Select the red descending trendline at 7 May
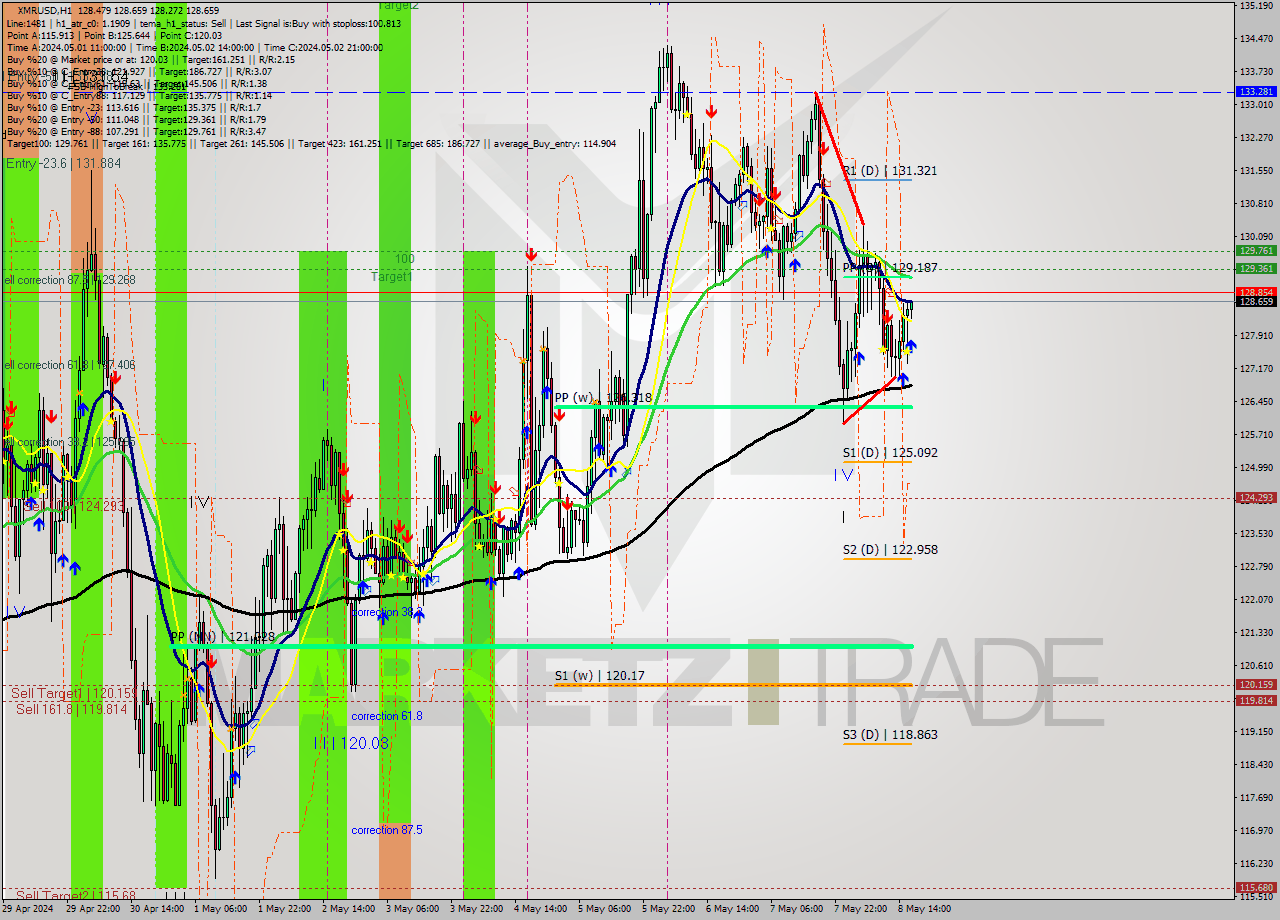Viewport: 1280px width, 920px height. click(840, 160)
